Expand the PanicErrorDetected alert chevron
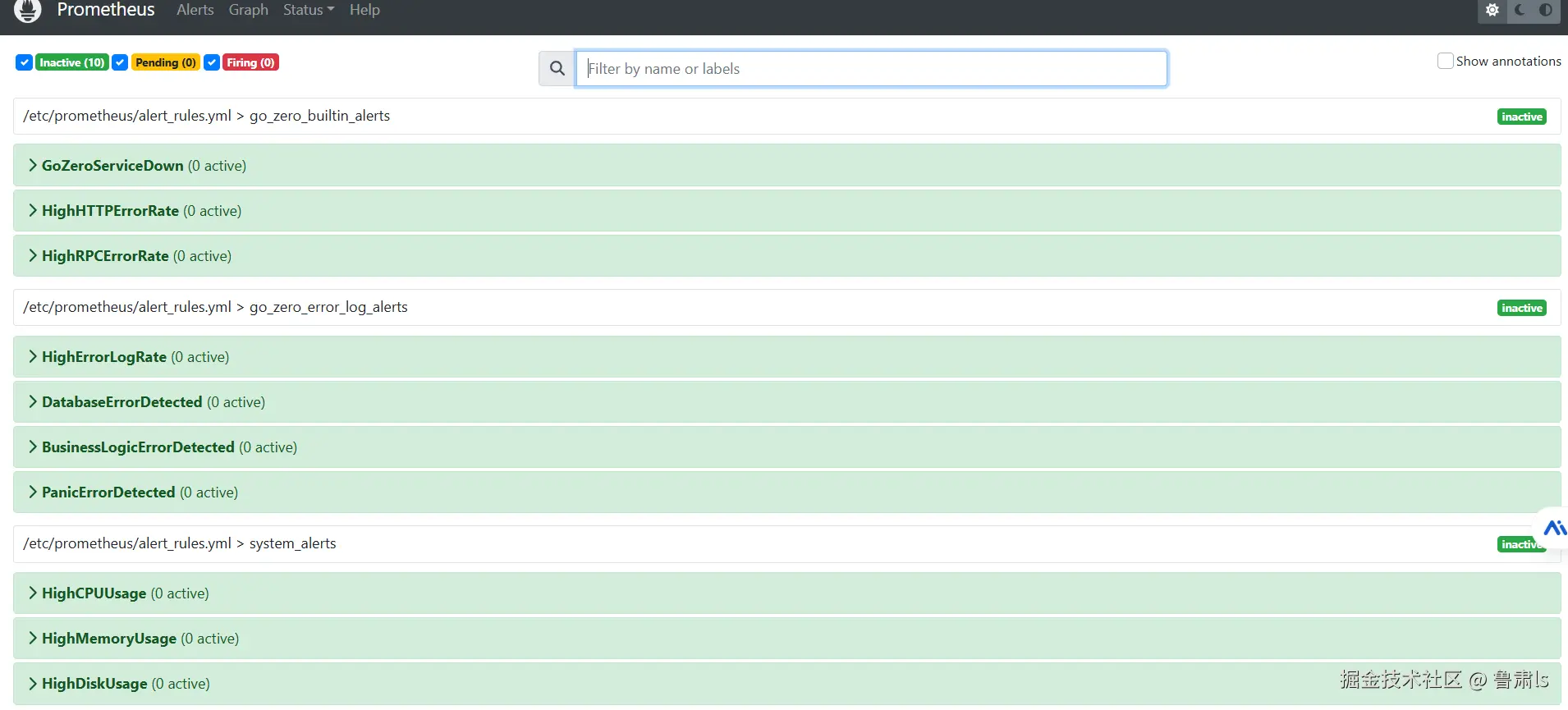1568x710 pixels. 33,492
